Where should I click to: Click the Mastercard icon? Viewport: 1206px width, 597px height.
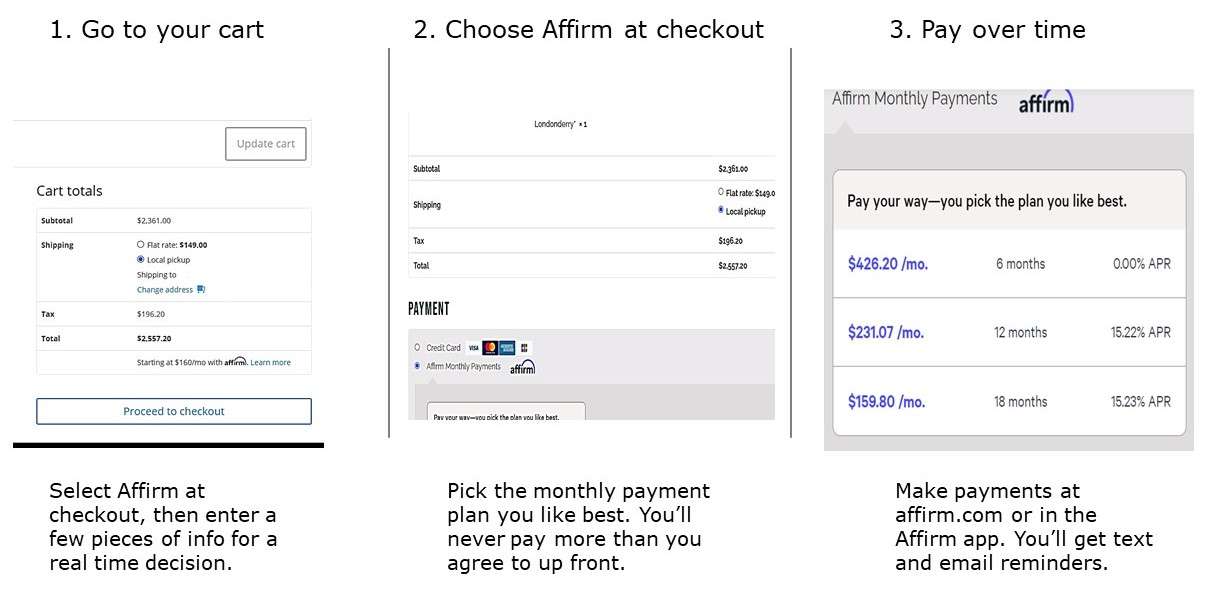490,348
